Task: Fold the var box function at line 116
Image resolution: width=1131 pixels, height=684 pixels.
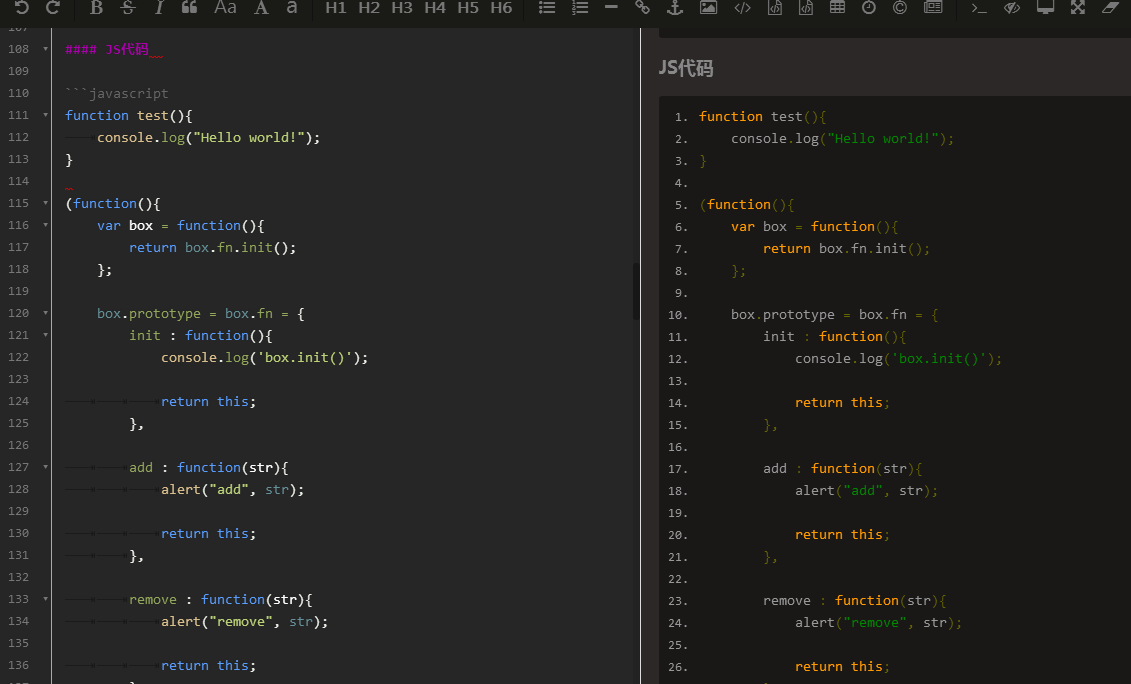Action: pos(45,225)
